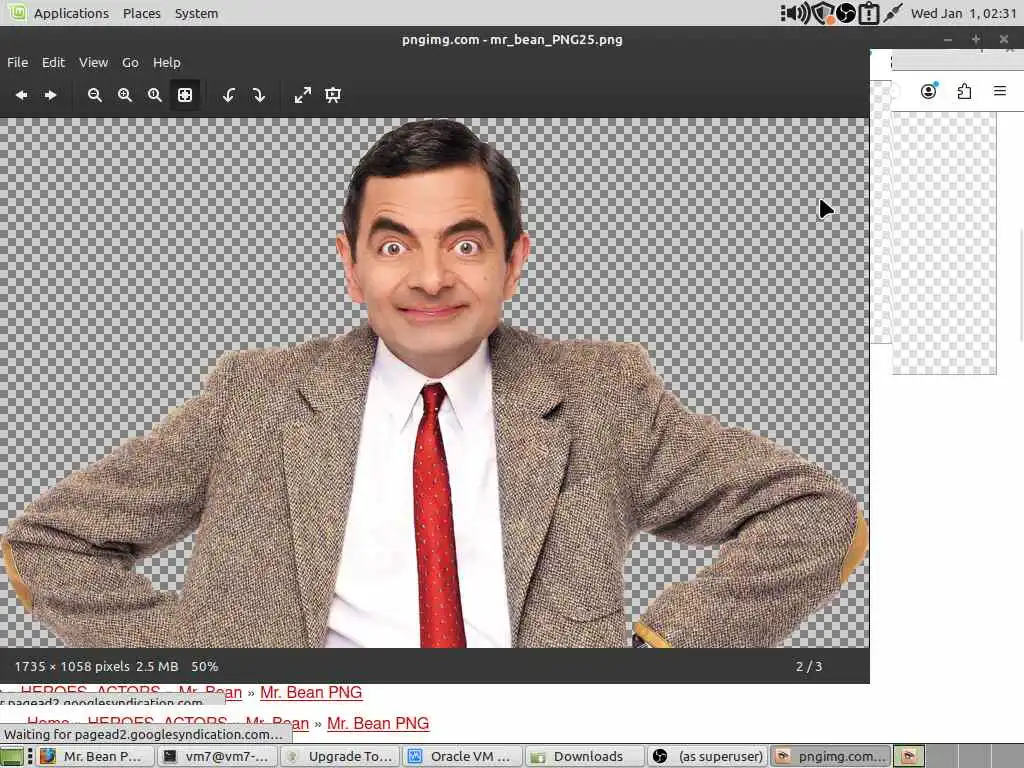This screenshot has width=1024, height=768.
Task: Open the Help menu
Action: [x=167, y=63]
